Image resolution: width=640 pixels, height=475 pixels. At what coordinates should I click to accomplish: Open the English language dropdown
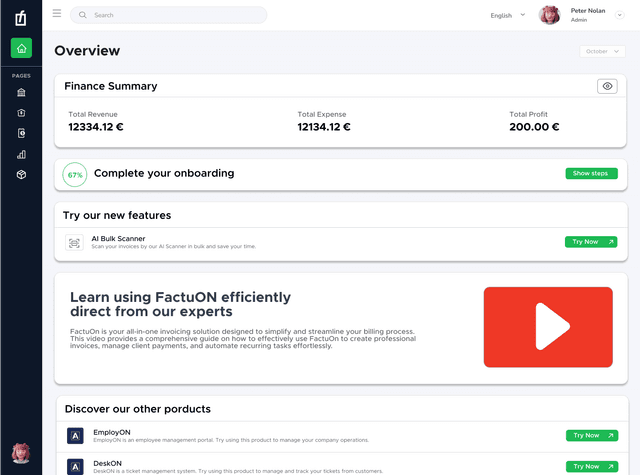tap(508, 15)
